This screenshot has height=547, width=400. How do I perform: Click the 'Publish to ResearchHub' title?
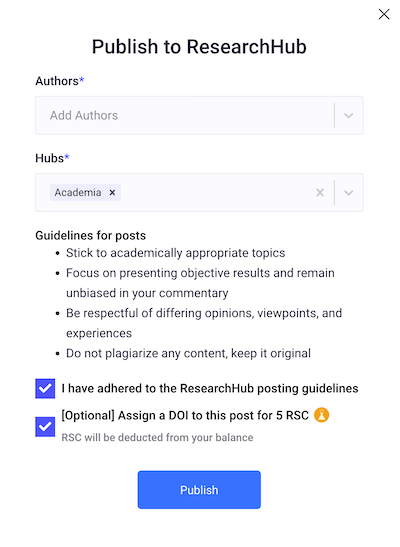(x=199, y=47)
